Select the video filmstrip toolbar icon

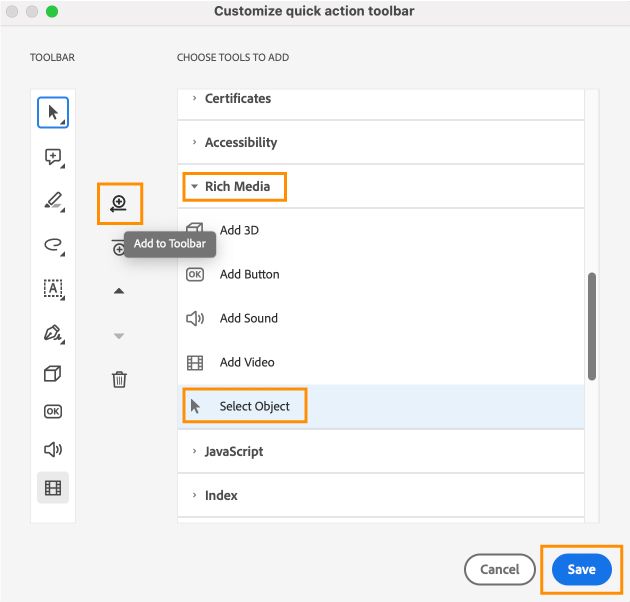point(53,488)
